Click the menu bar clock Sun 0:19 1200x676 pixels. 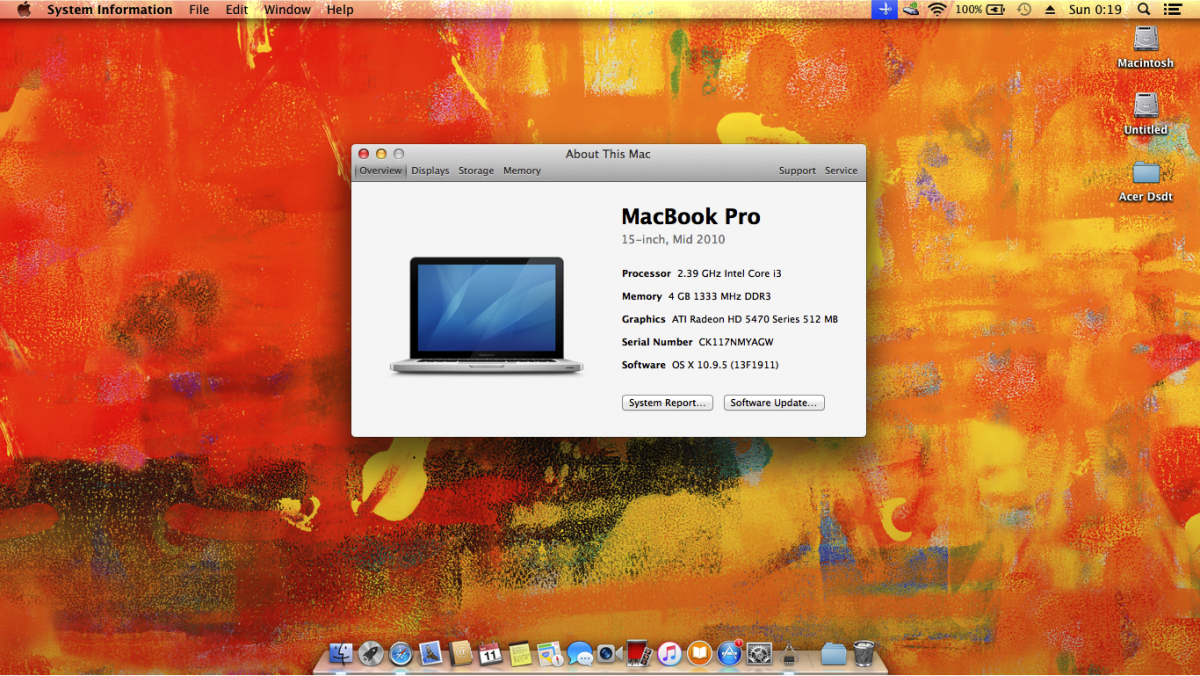[x=1095, y=9]
